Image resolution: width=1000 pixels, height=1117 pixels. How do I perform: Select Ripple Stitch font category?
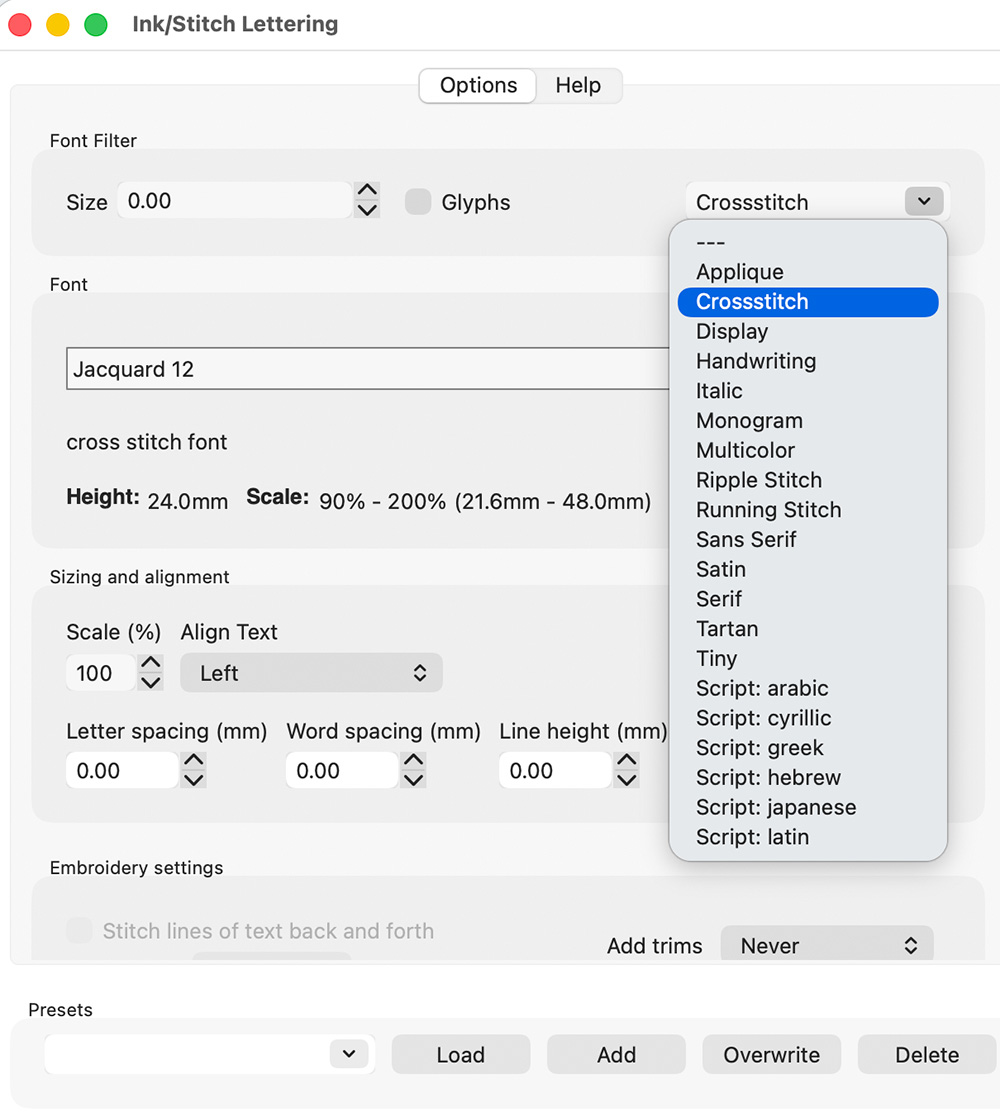point(808,480)
